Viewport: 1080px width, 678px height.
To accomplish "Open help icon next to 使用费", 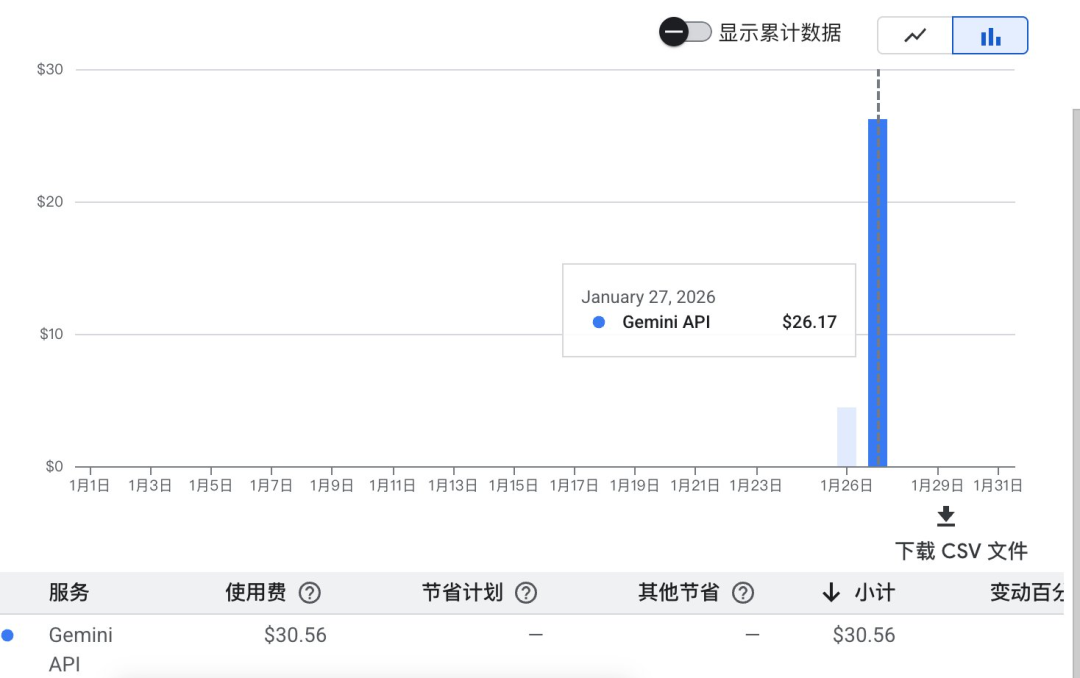I will point(309,593).
